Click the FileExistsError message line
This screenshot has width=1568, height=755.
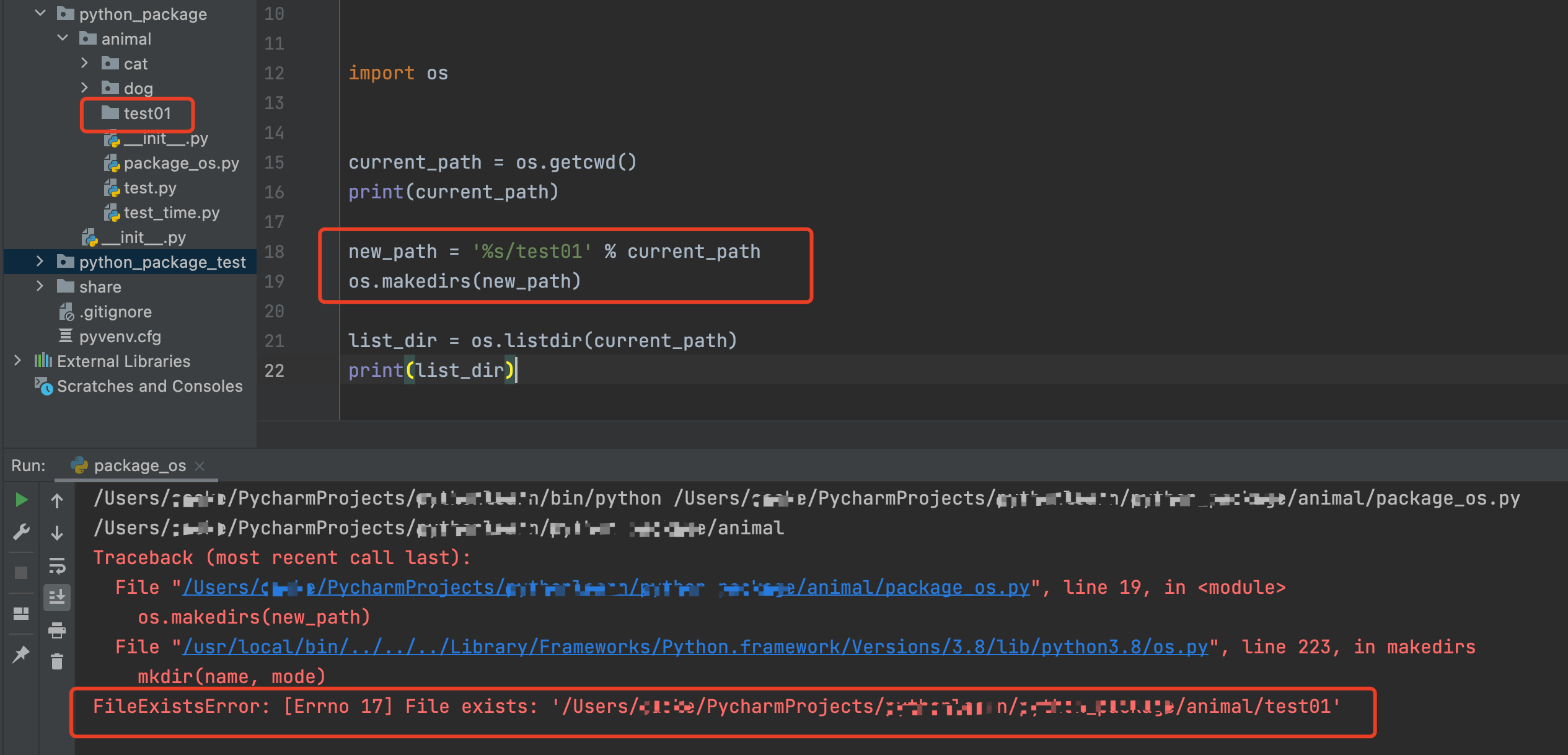coord(717,707)
